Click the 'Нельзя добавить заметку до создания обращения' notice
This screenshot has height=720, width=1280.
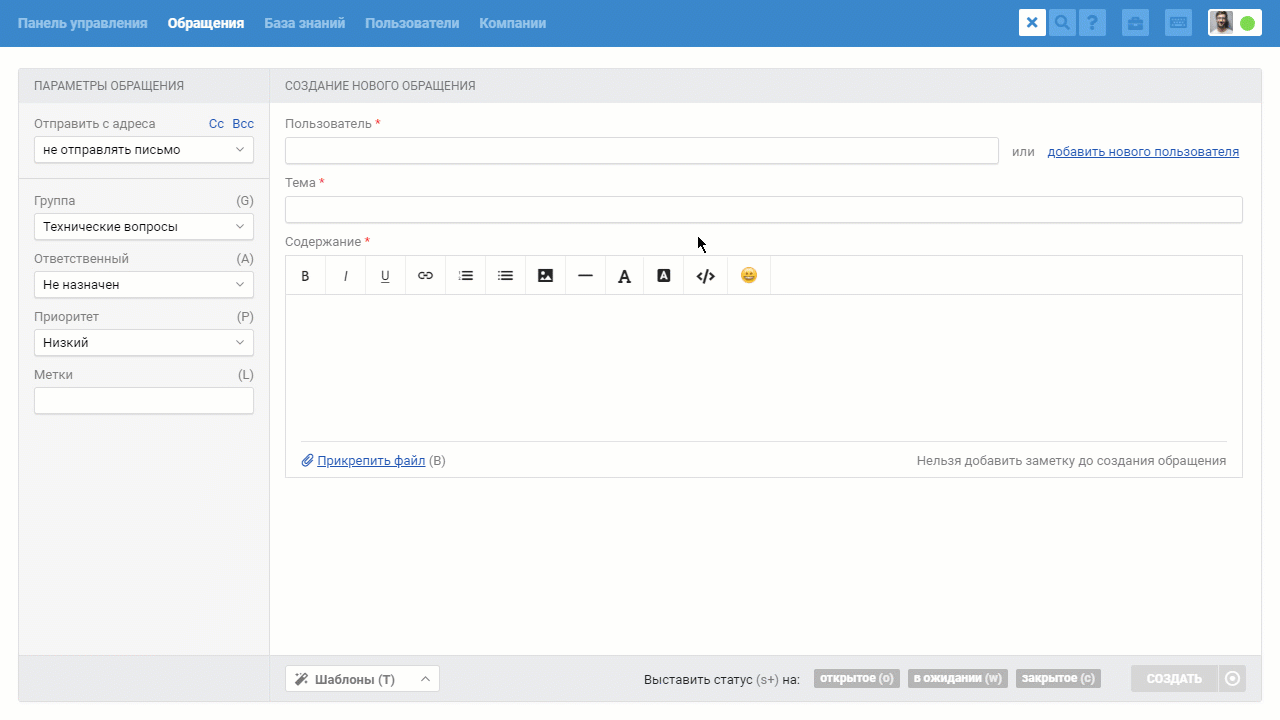click(1071, 461)
